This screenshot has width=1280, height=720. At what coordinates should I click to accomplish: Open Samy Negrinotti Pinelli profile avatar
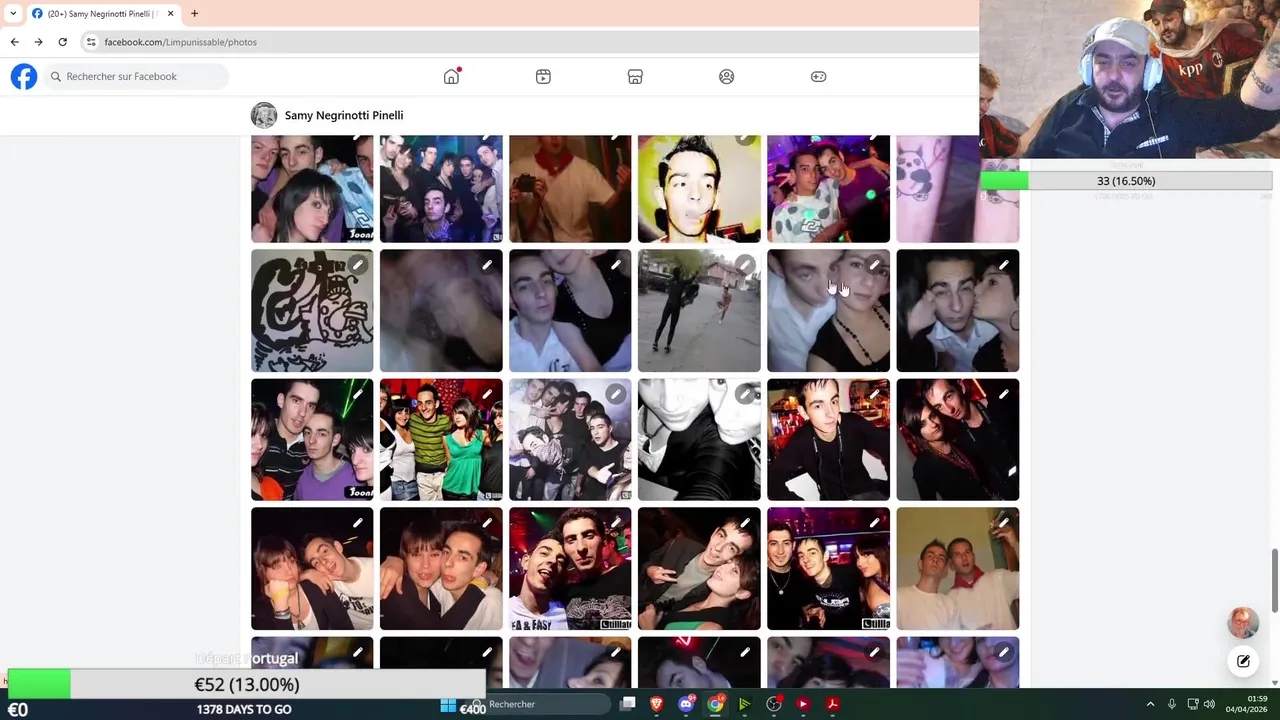264,115
